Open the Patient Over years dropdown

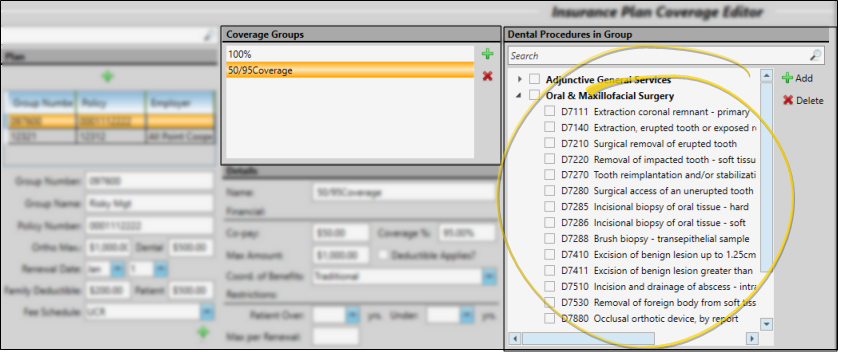352,315
